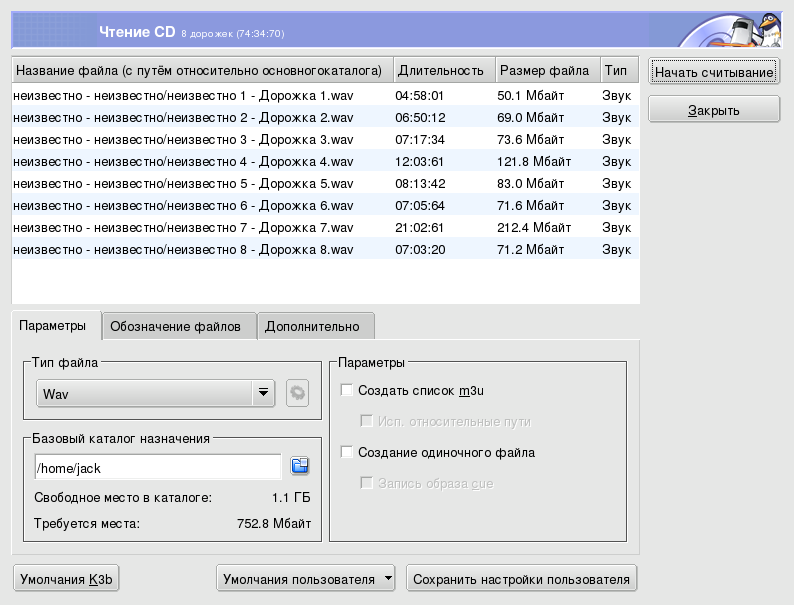The width and height of the screenshot is (794, 605).
Task: Toggle disabled Запись образа cue checkbox
Action: pyautogui.click(x=366, y=483)
